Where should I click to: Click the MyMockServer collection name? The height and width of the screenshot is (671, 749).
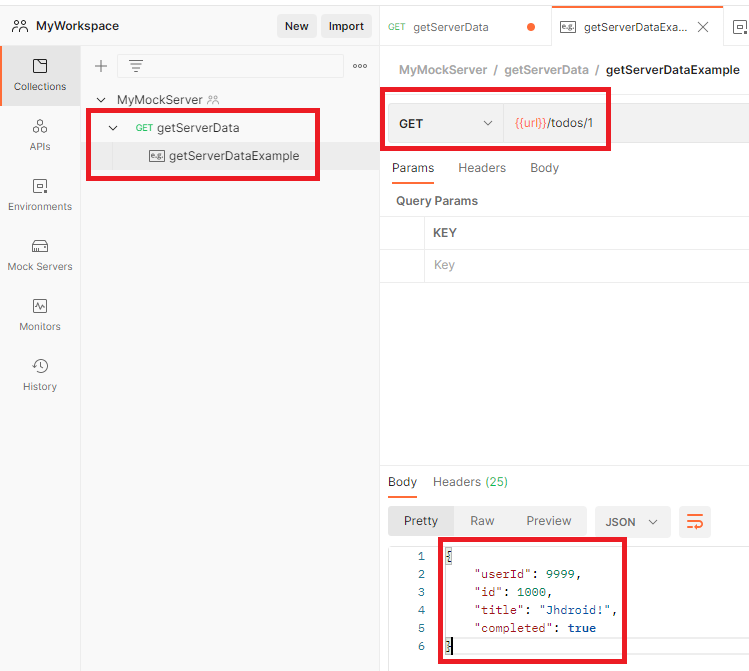point(160,100)
